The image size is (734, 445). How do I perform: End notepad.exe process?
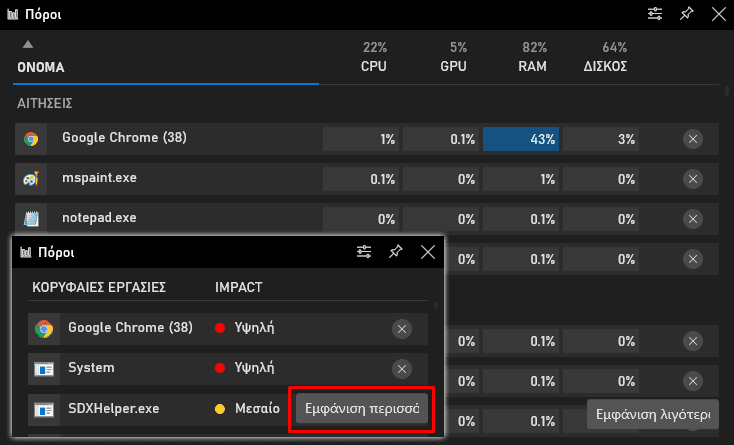click(x=693, y=219)
